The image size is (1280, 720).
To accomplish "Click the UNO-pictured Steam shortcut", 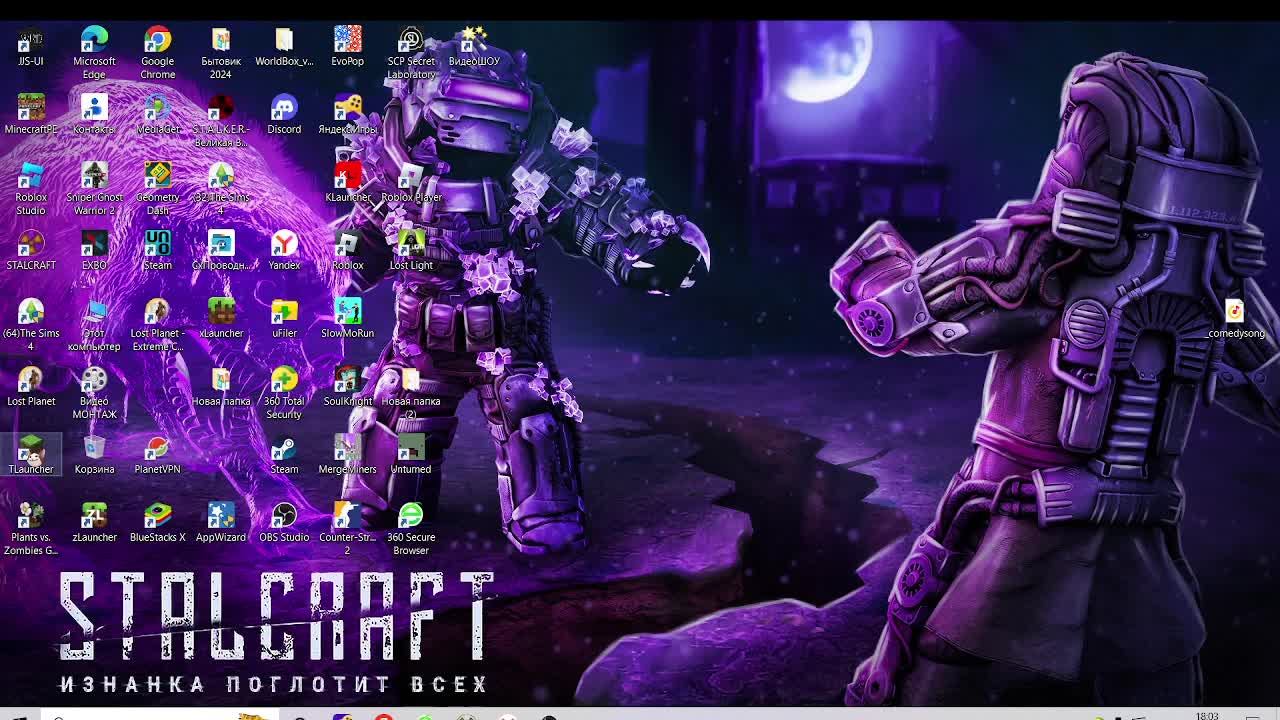I will click(x=157, y=251).
